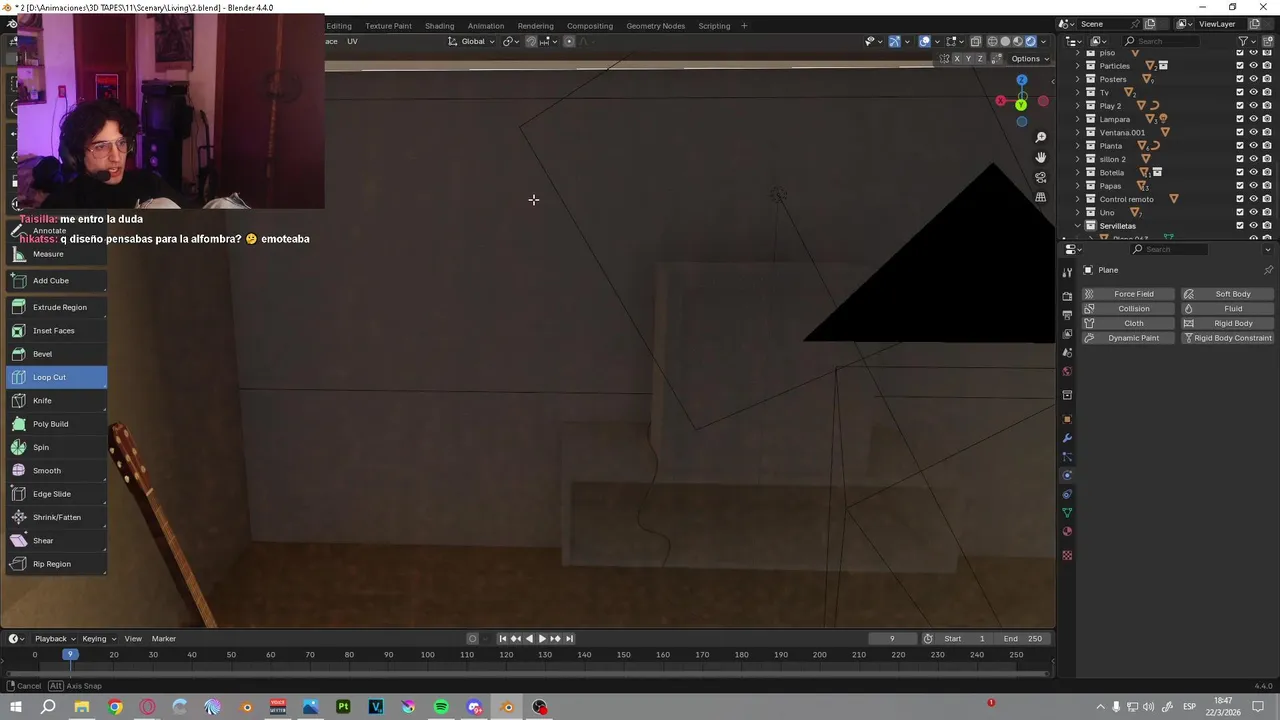
Task: Activate the Shrink/Fatten tool
Action: click(x=56, y=517)
